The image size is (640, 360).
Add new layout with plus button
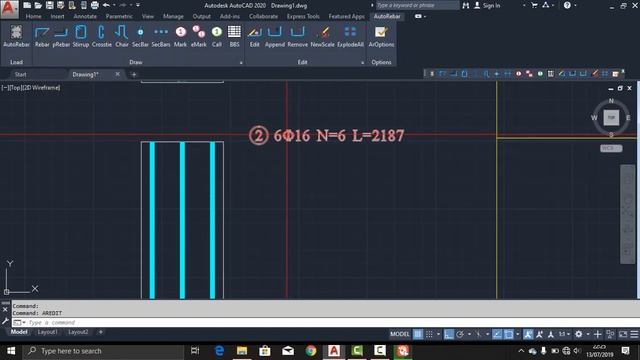point(100,332)
